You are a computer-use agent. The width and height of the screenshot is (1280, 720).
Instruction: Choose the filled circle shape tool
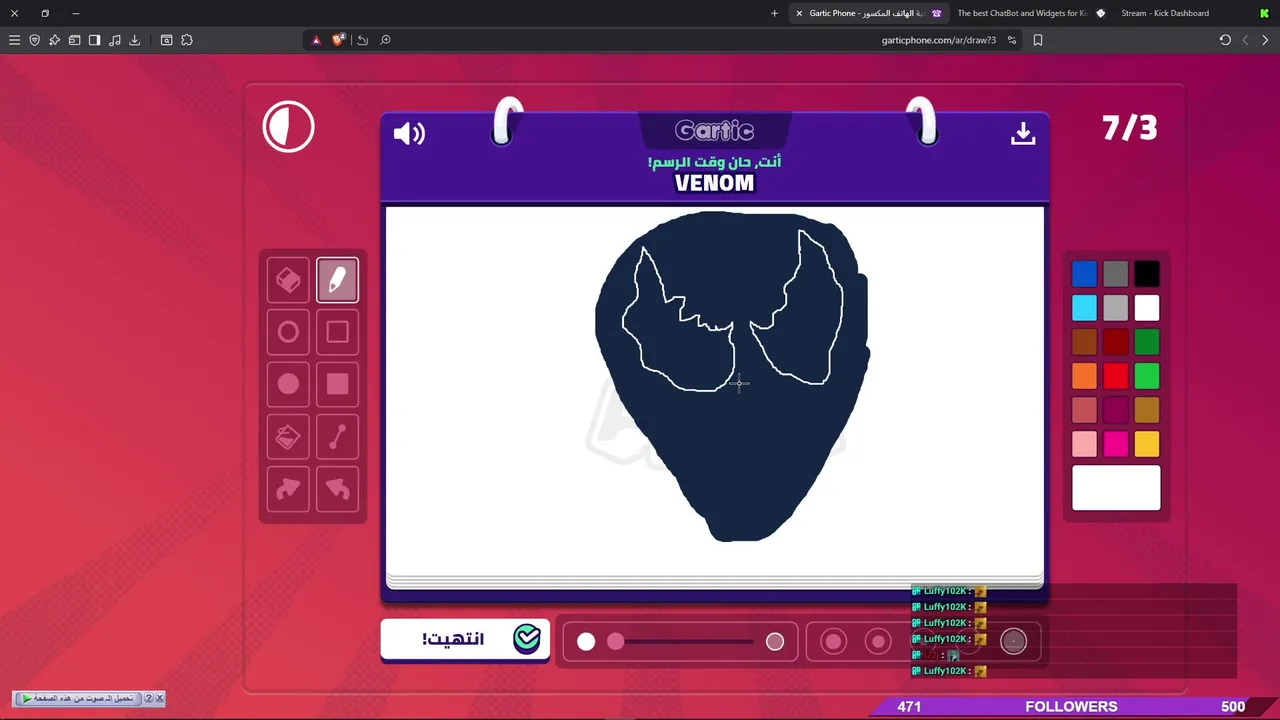pos(288,384)
